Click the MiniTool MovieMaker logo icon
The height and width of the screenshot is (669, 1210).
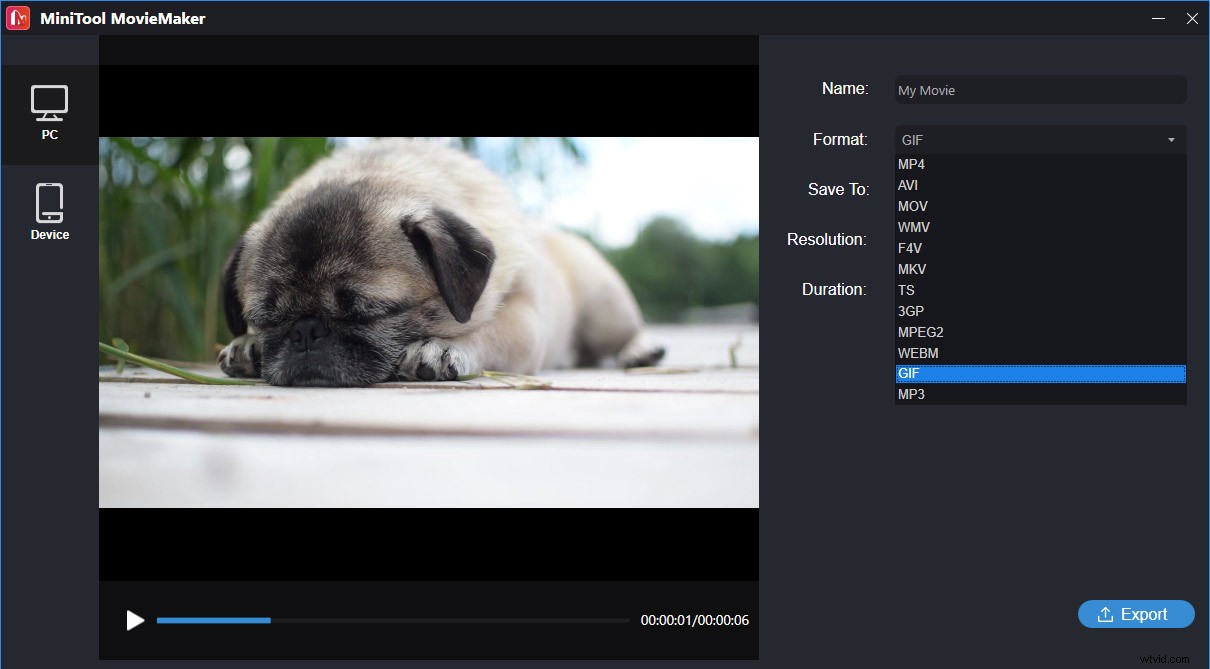click(x=17, y=17)
